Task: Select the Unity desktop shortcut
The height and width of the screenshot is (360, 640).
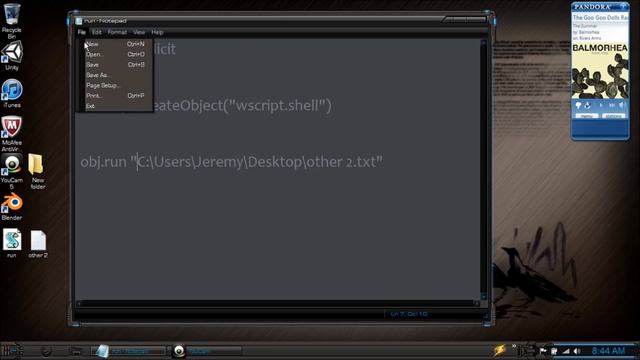Action: pyautogui.click(x=12, y=56)
